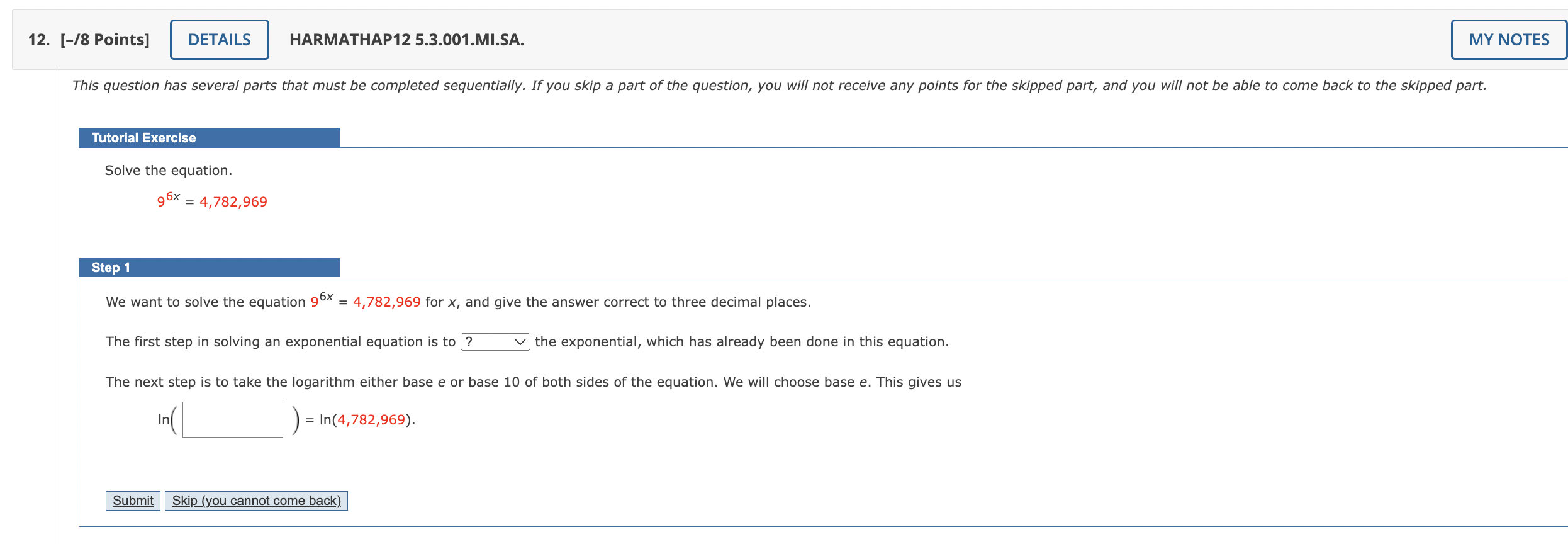The image size is (1568, 544).
Task: Click the 'Solve the equation.' prompt text
Action: click(168, 170)
